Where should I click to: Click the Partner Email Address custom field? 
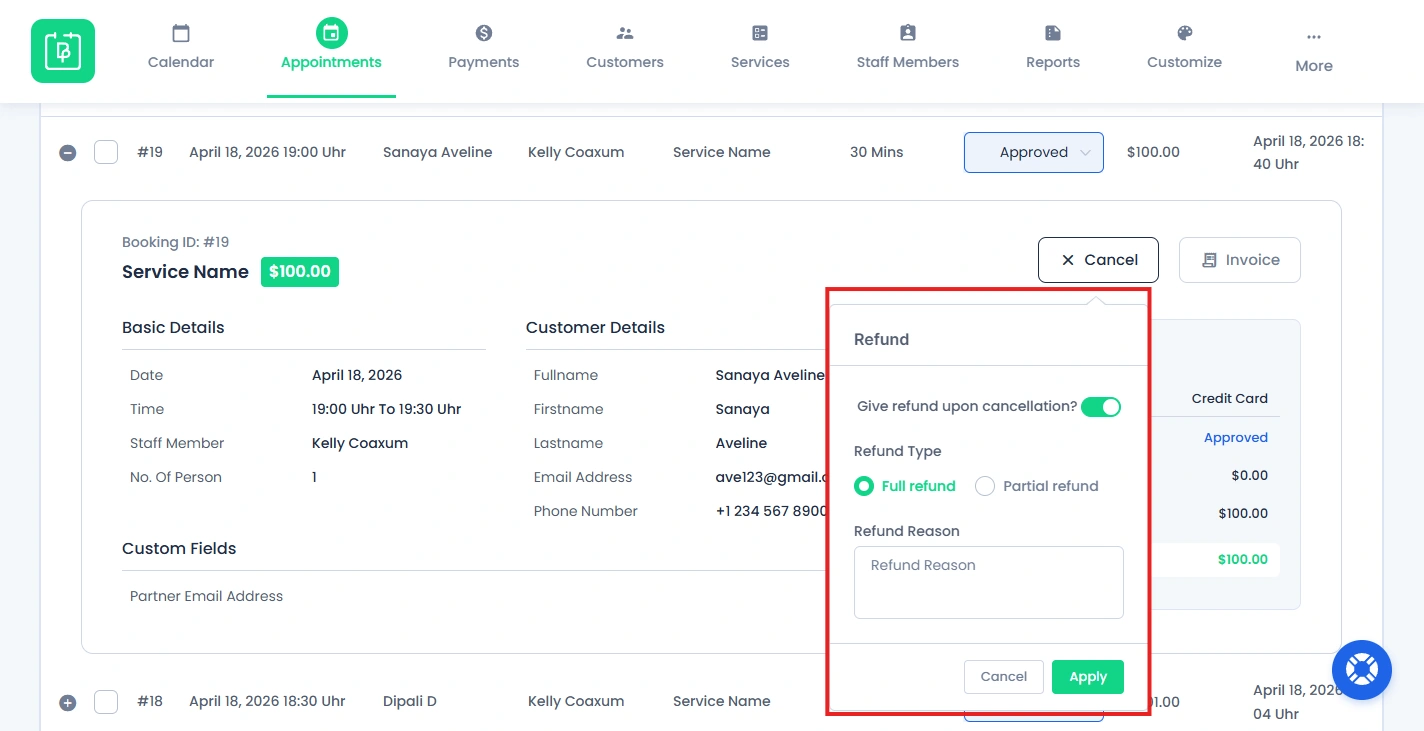(206, 596)
